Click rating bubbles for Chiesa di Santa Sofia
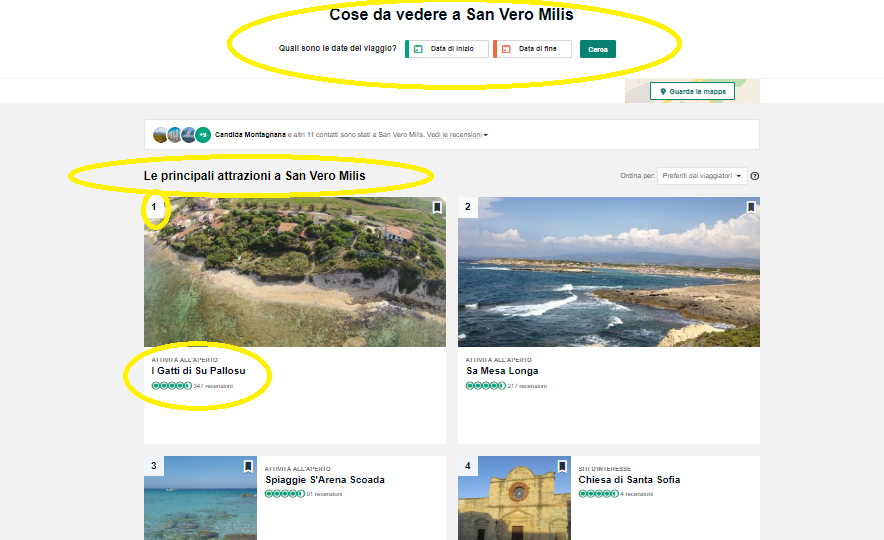This screenshot has height=540, width=884. pos(597,493)
